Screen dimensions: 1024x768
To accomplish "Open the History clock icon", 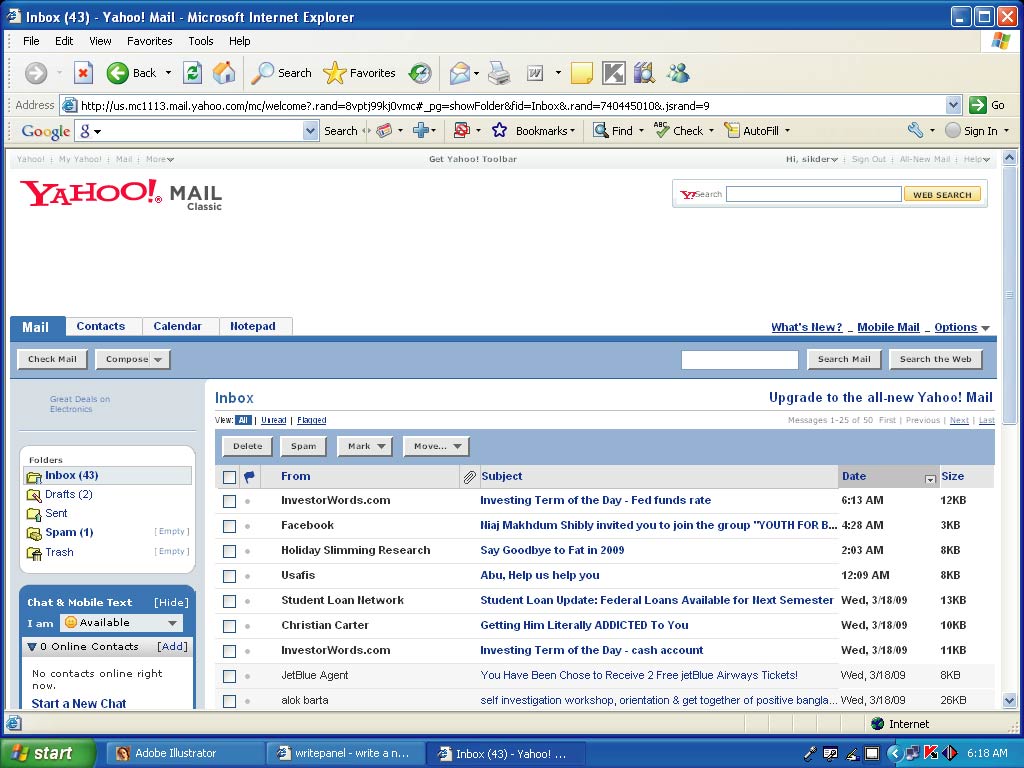I will [420, 73].
